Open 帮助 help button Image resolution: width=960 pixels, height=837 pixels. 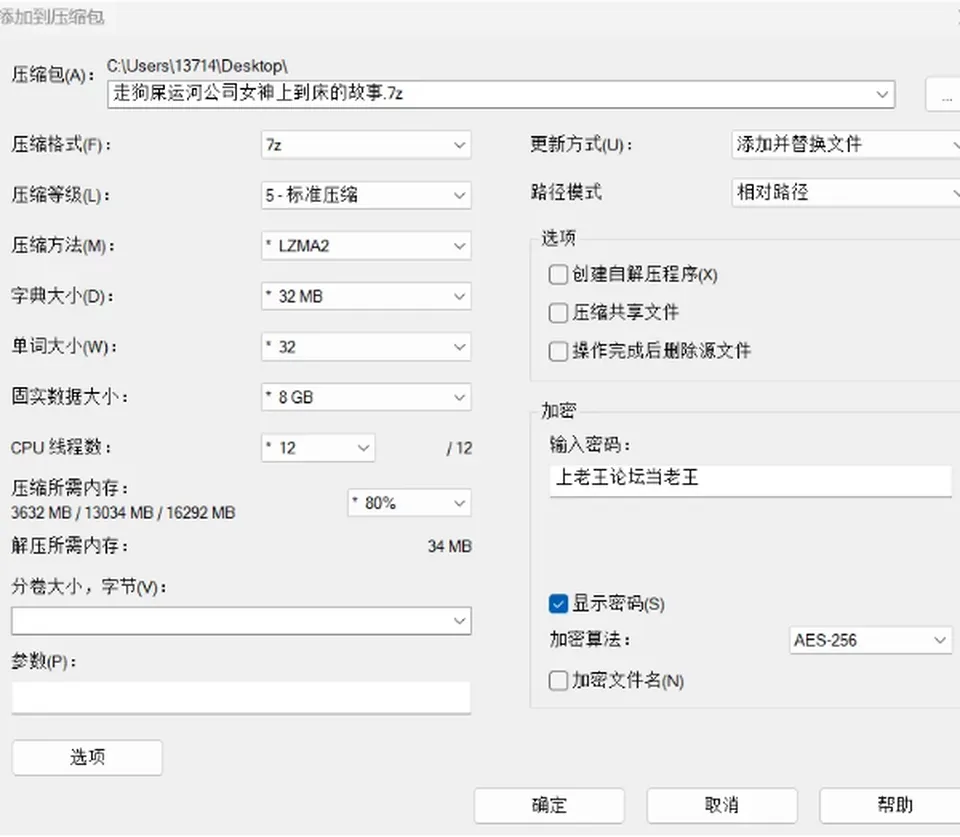[891, 805]
